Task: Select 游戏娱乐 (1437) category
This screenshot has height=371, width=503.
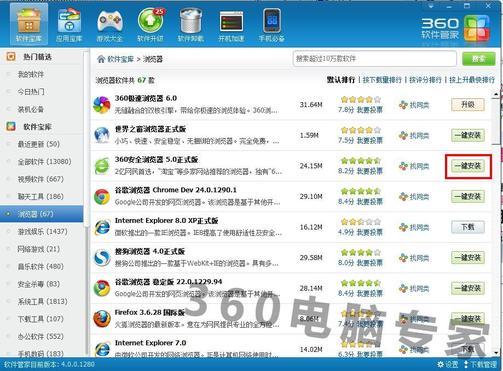Action: [42, 231]
